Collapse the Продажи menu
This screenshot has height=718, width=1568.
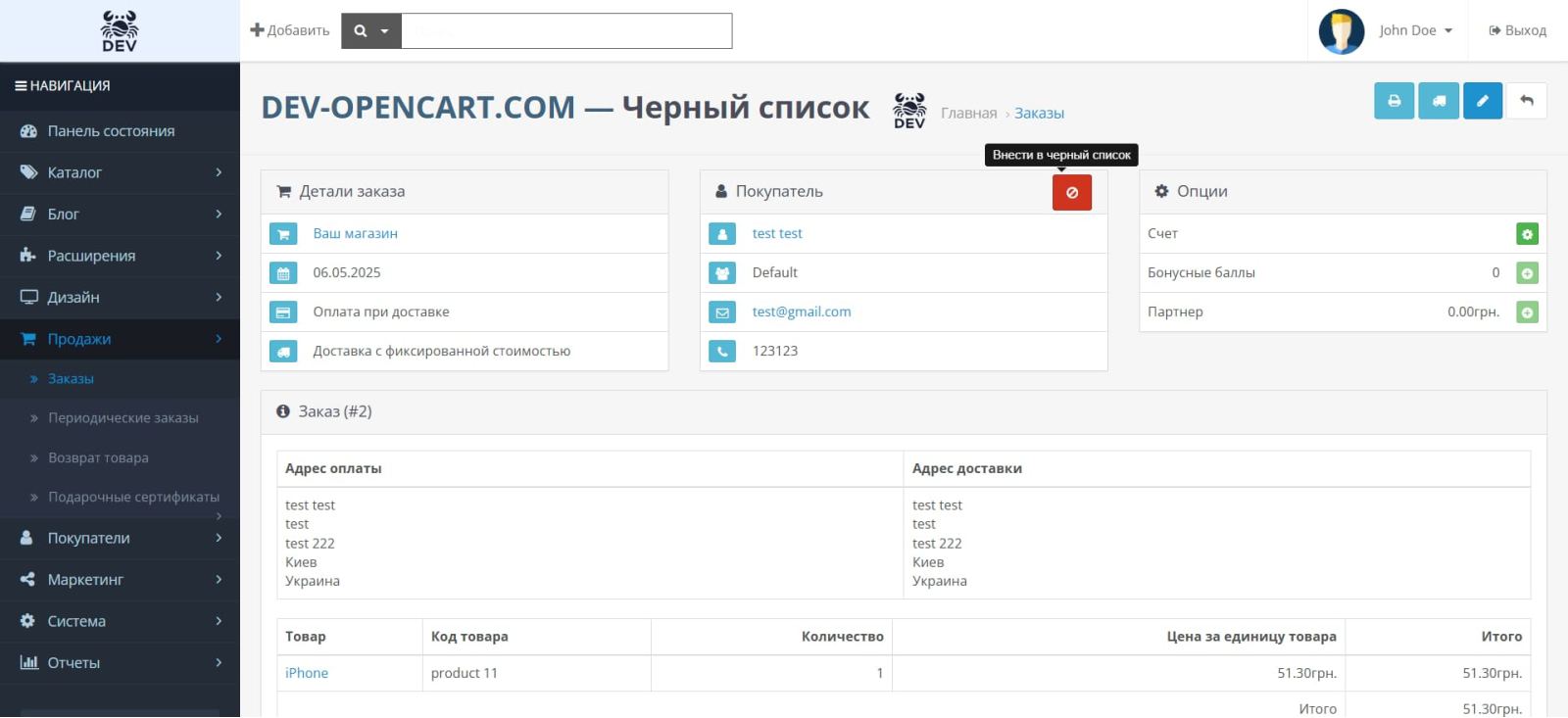pyautogui.click(x=120, y=339)
